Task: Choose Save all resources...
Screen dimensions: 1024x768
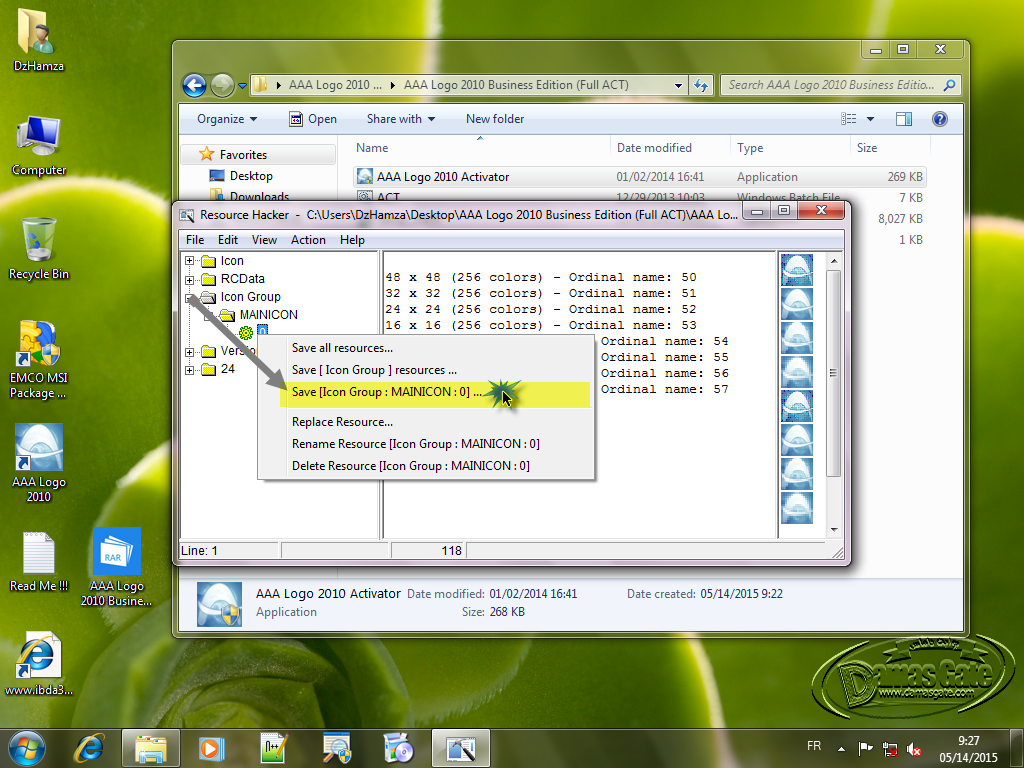Action: [x=426, y=348]
